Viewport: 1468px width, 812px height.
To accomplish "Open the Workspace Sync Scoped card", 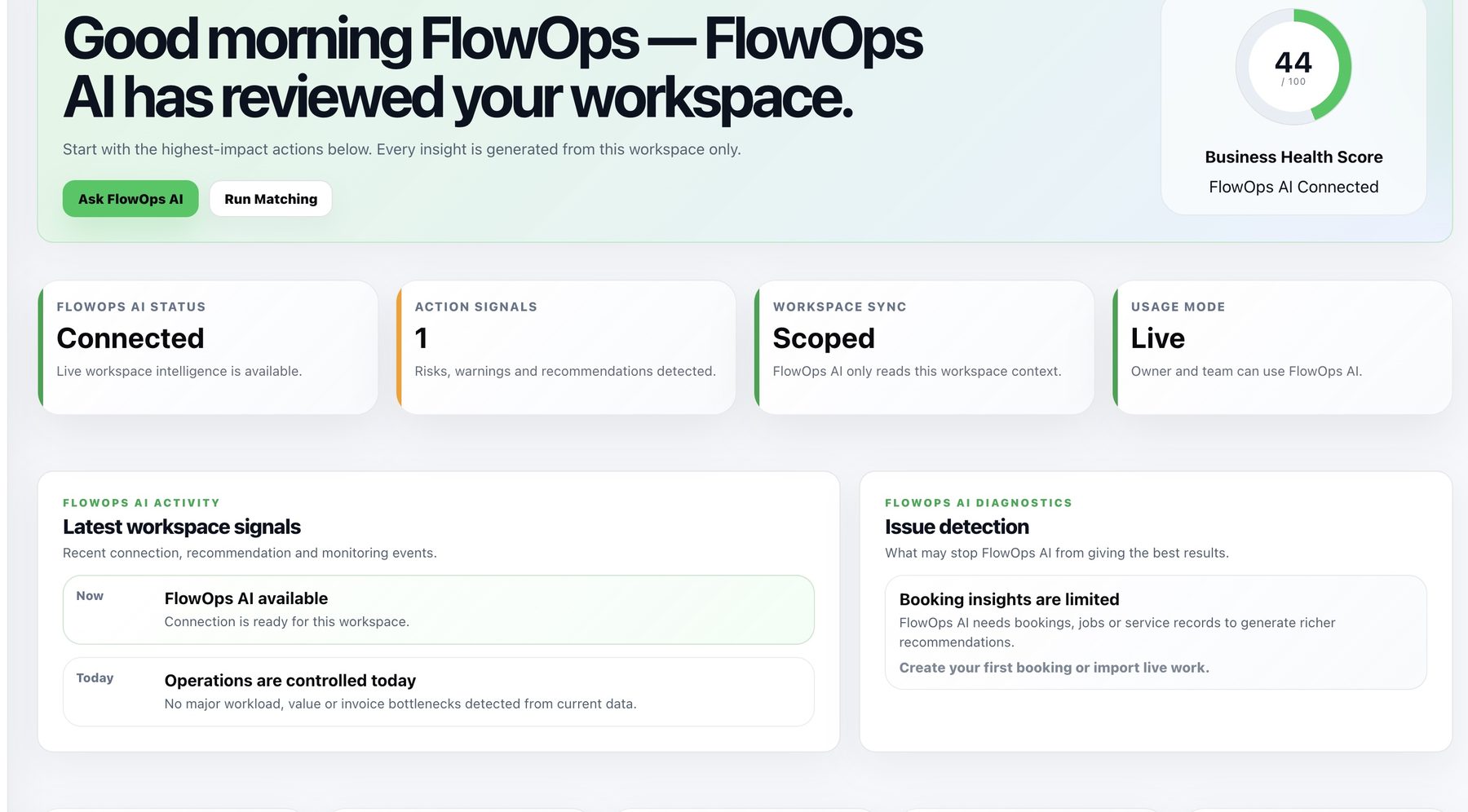I will [924, 347].
